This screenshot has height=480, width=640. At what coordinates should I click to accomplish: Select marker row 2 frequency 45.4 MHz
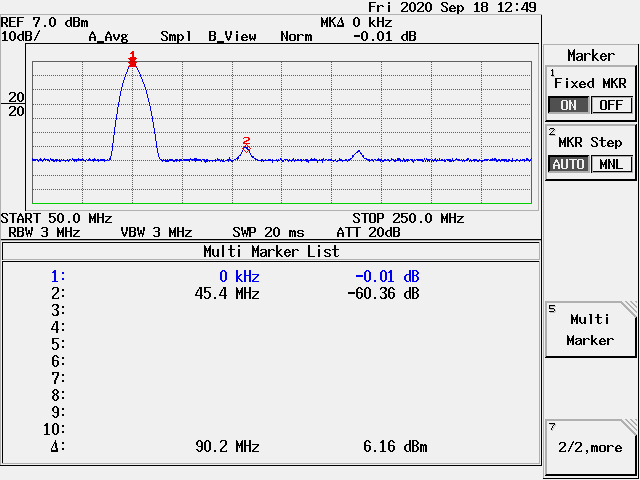point(227,293)
